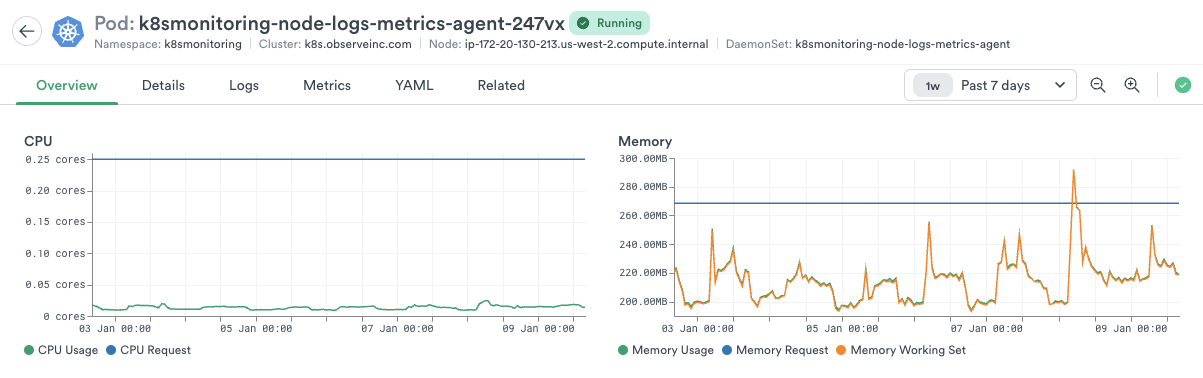
Task: Click the zoom out magnifier icon
Action: (1097, 86)
